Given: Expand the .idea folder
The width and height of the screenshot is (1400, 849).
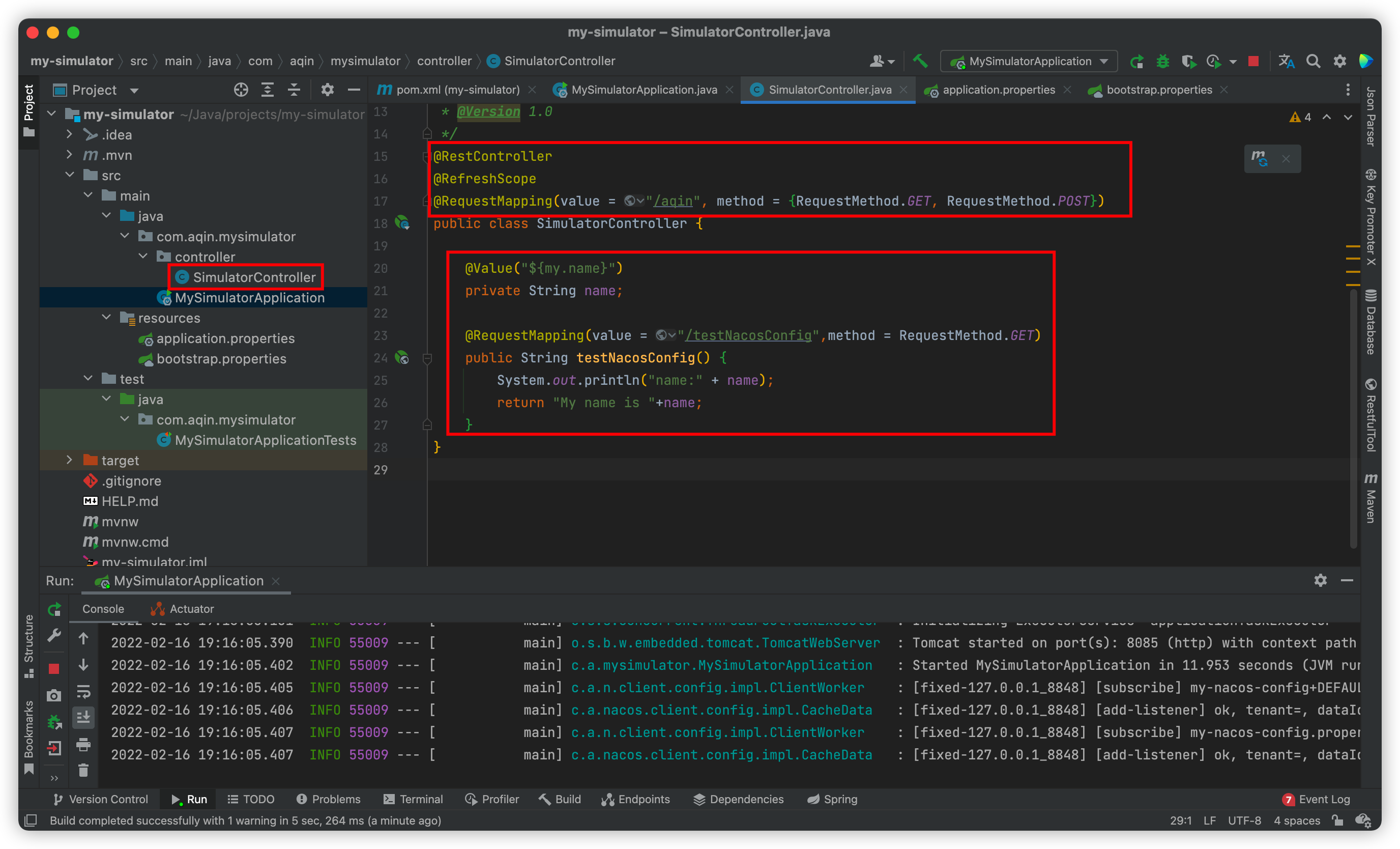Looking at the screenshot, I should 69,134.
